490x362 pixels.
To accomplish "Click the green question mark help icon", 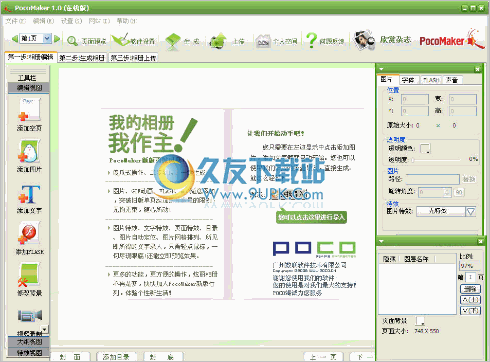I will (311, 40).
